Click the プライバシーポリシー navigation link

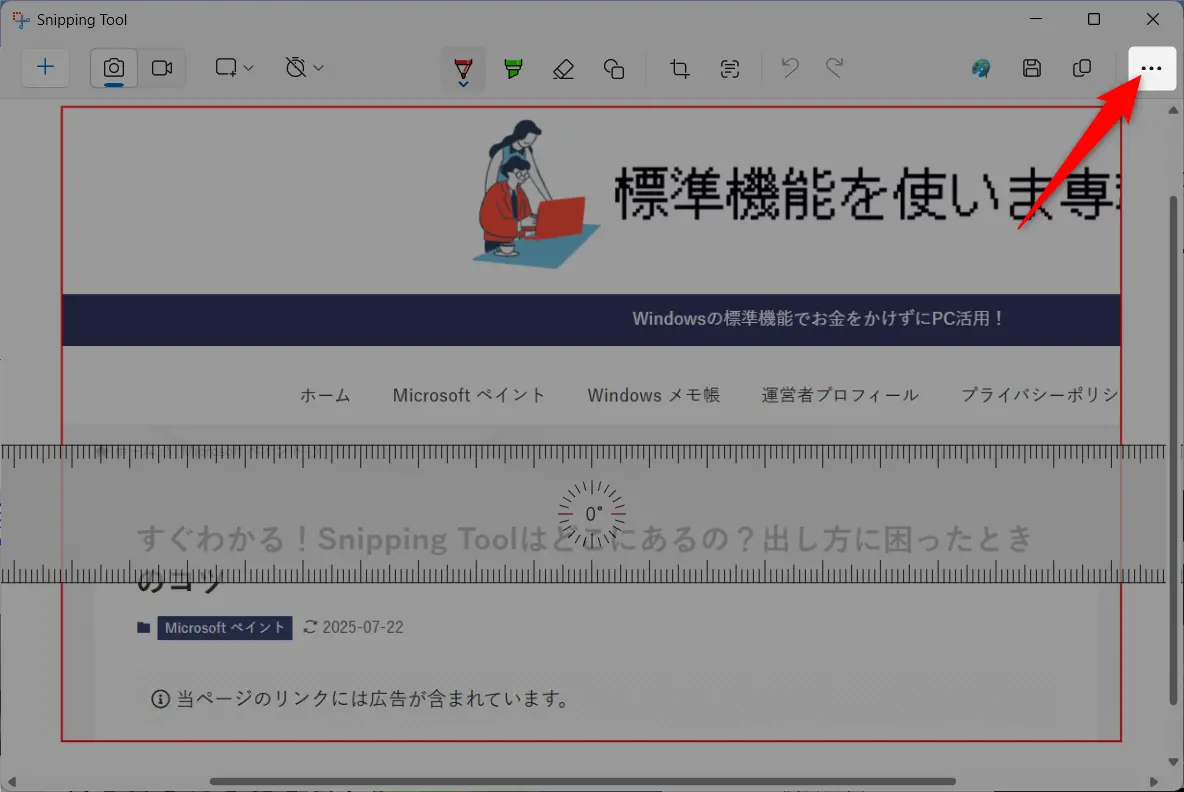pos(1040,395)
